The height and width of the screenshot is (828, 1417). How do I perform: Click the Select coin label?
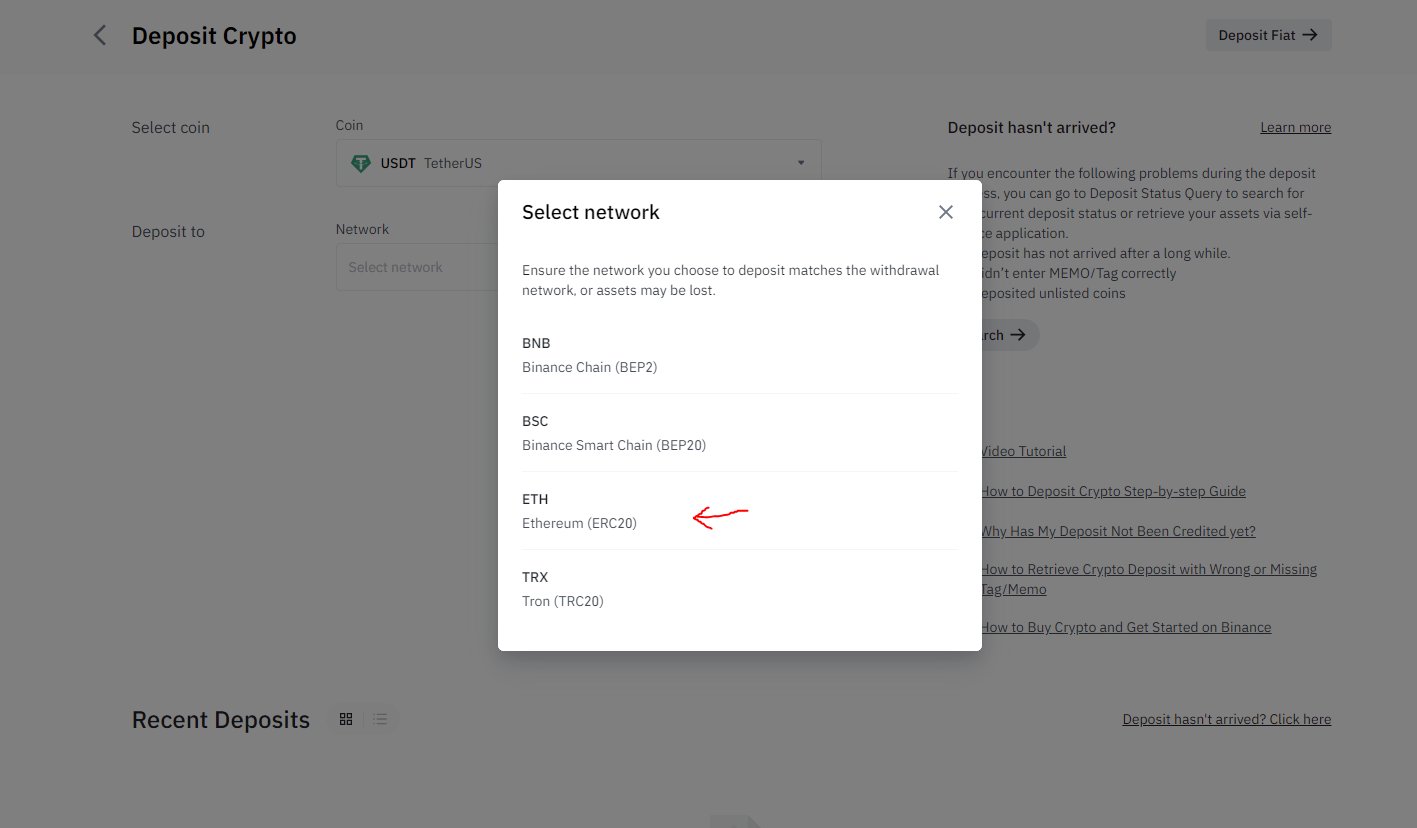click(x=171, y=127)
